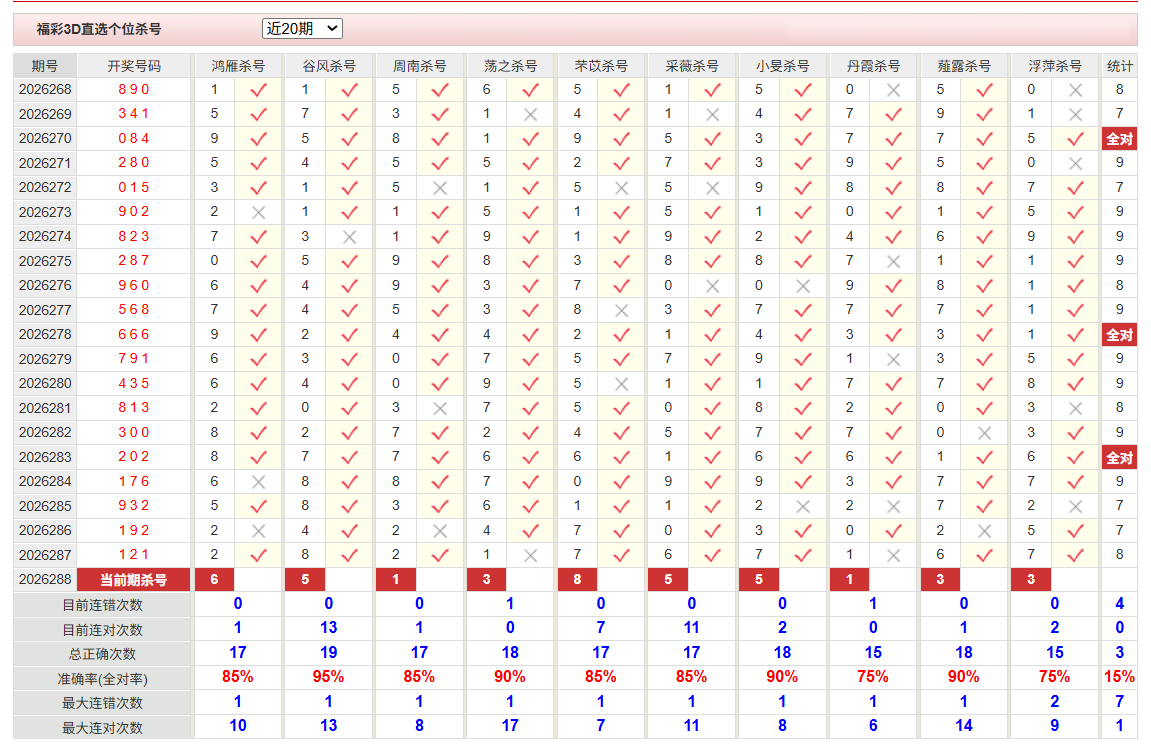Image resolution: width=1151 pixels, height=755 pixels.
Task: Click the 鸿雁杀号 column header
Action: coord(238,66)
